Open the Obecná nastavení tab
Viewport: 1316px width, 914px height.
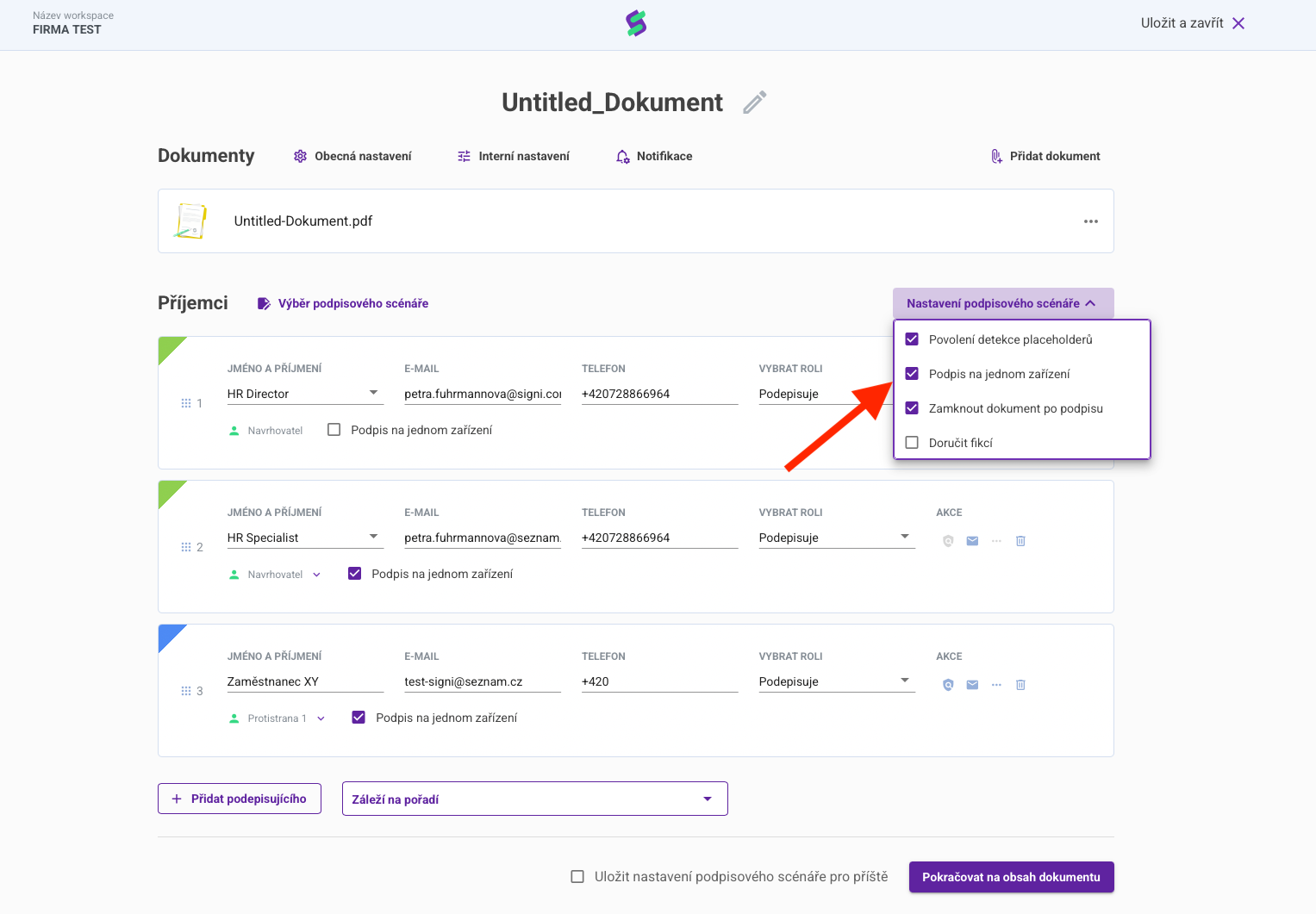point(352,156)
